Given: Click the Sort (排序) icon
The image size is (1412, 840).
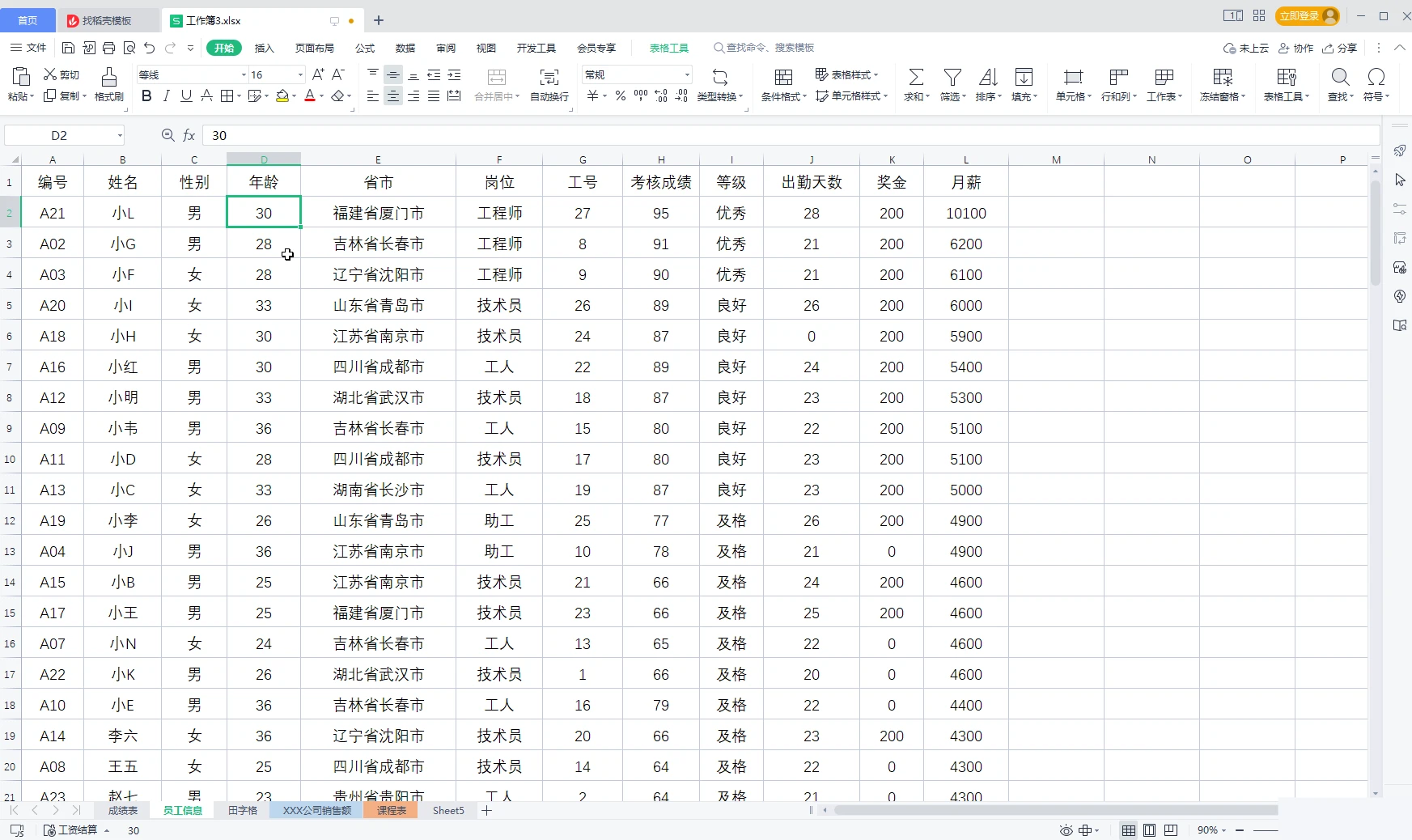Looking at the screenshot, I should [988, 77].
